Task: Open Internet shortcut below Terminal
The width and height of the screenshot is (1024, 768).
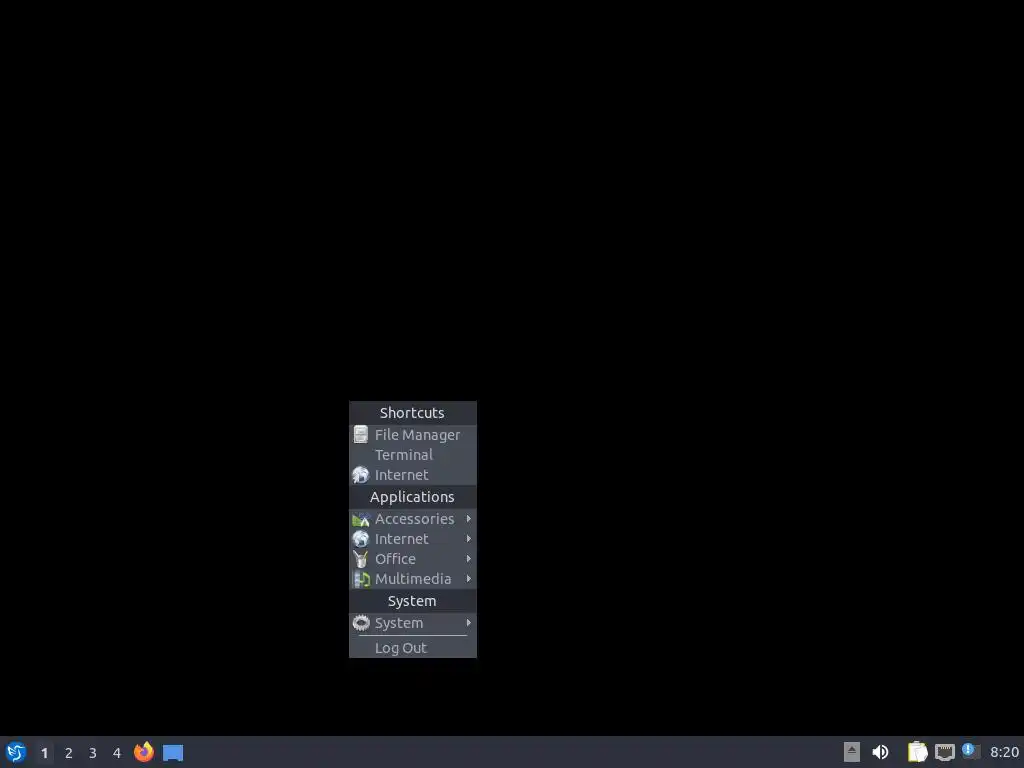Action: tap(413, 475)
